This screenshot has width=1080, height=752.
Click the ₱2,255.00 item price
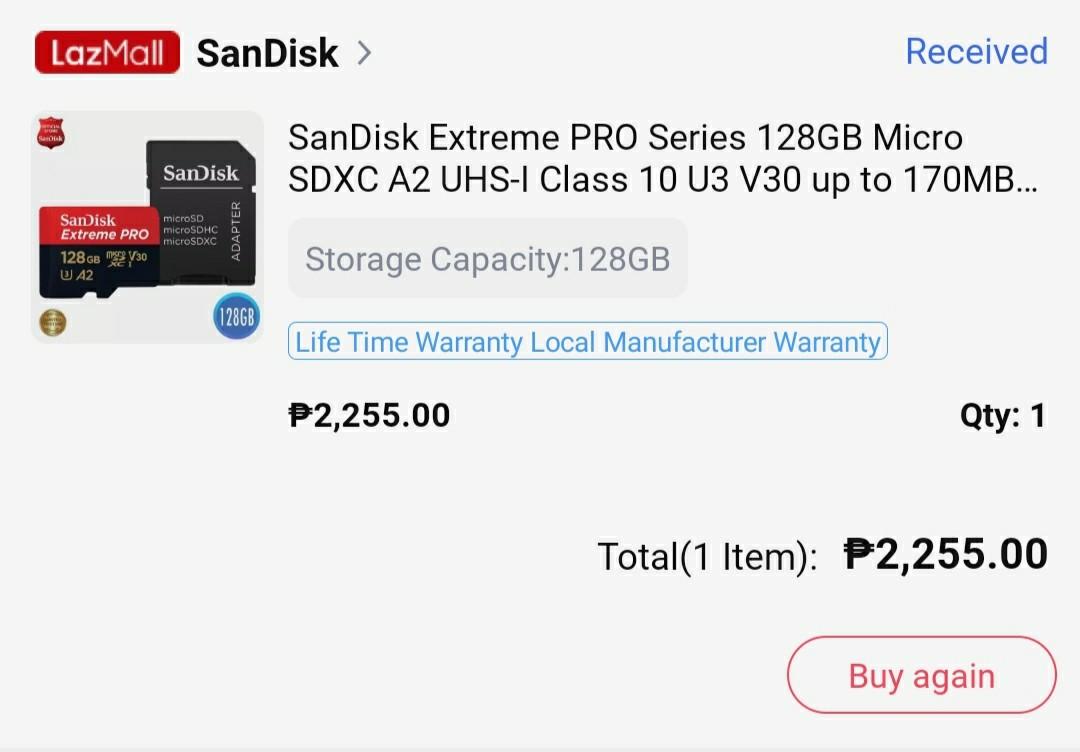(x=368, y=415)
